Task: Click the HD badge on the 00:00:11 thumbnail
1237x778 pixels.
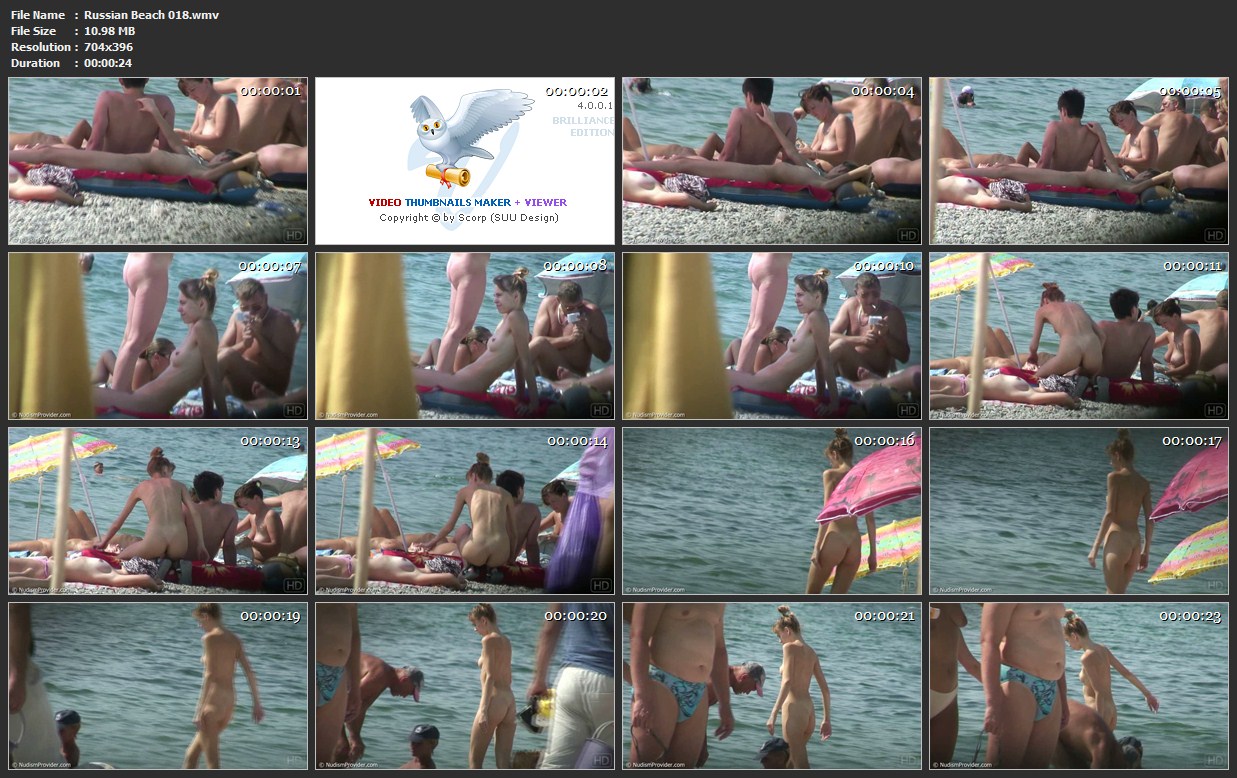Action: click(1215, 410)
